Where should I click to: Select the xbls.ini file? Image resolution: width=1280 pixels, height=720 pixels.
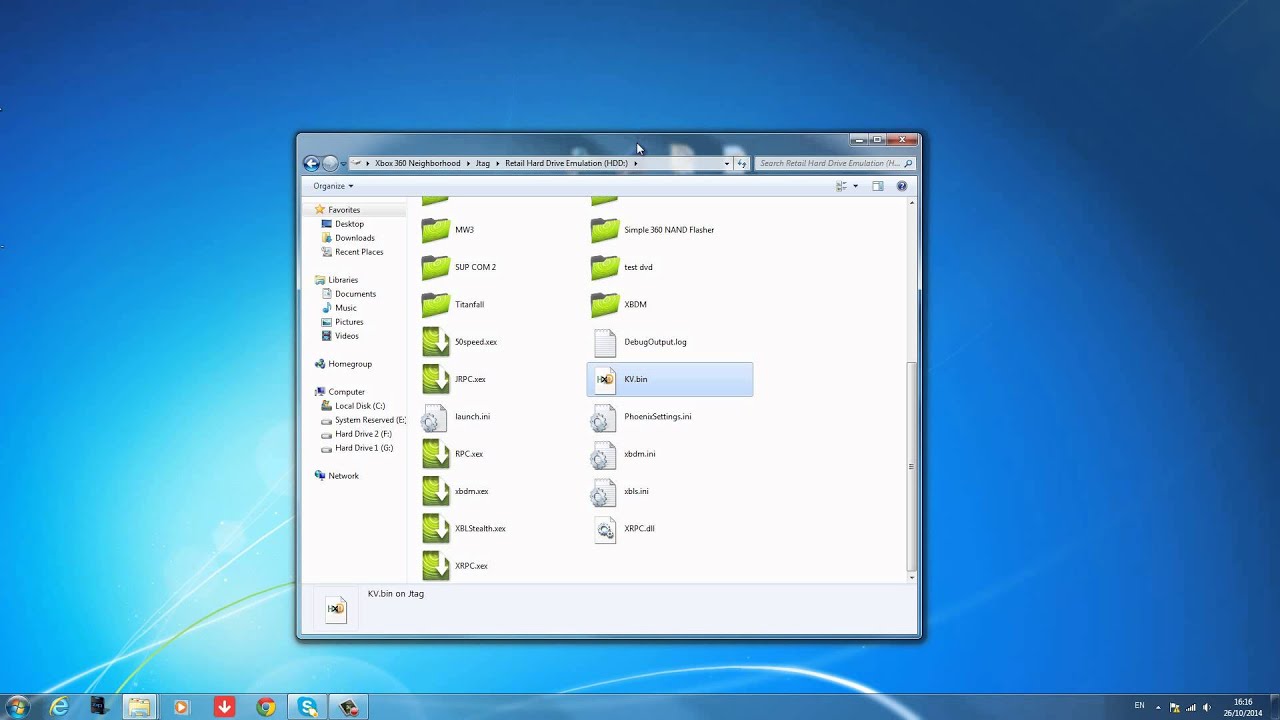click(619, 491)
